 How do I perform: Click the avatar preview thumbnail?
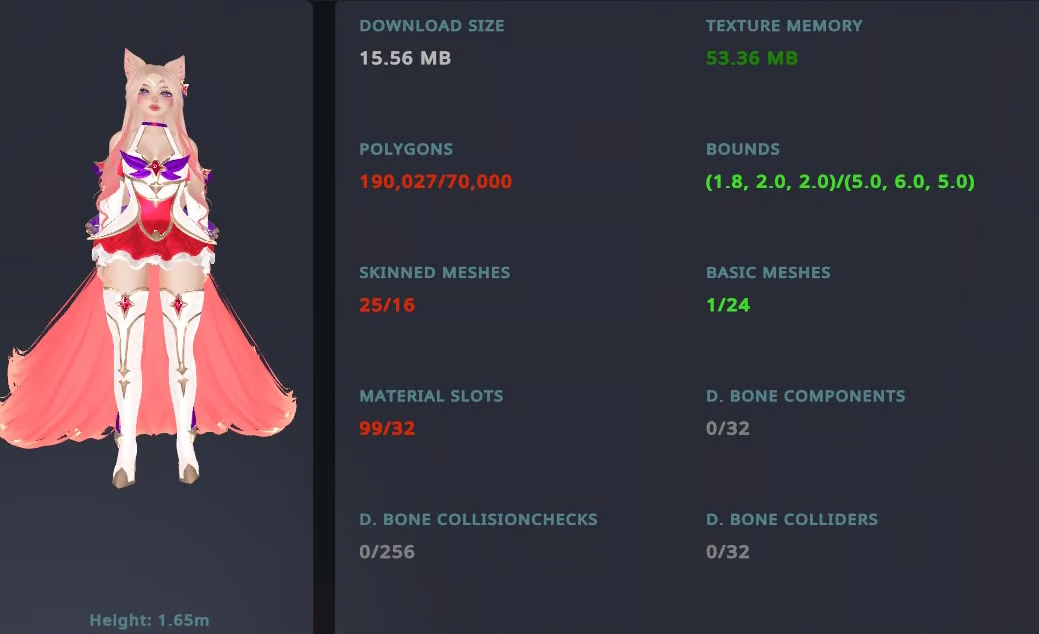(x=148, y=268)
